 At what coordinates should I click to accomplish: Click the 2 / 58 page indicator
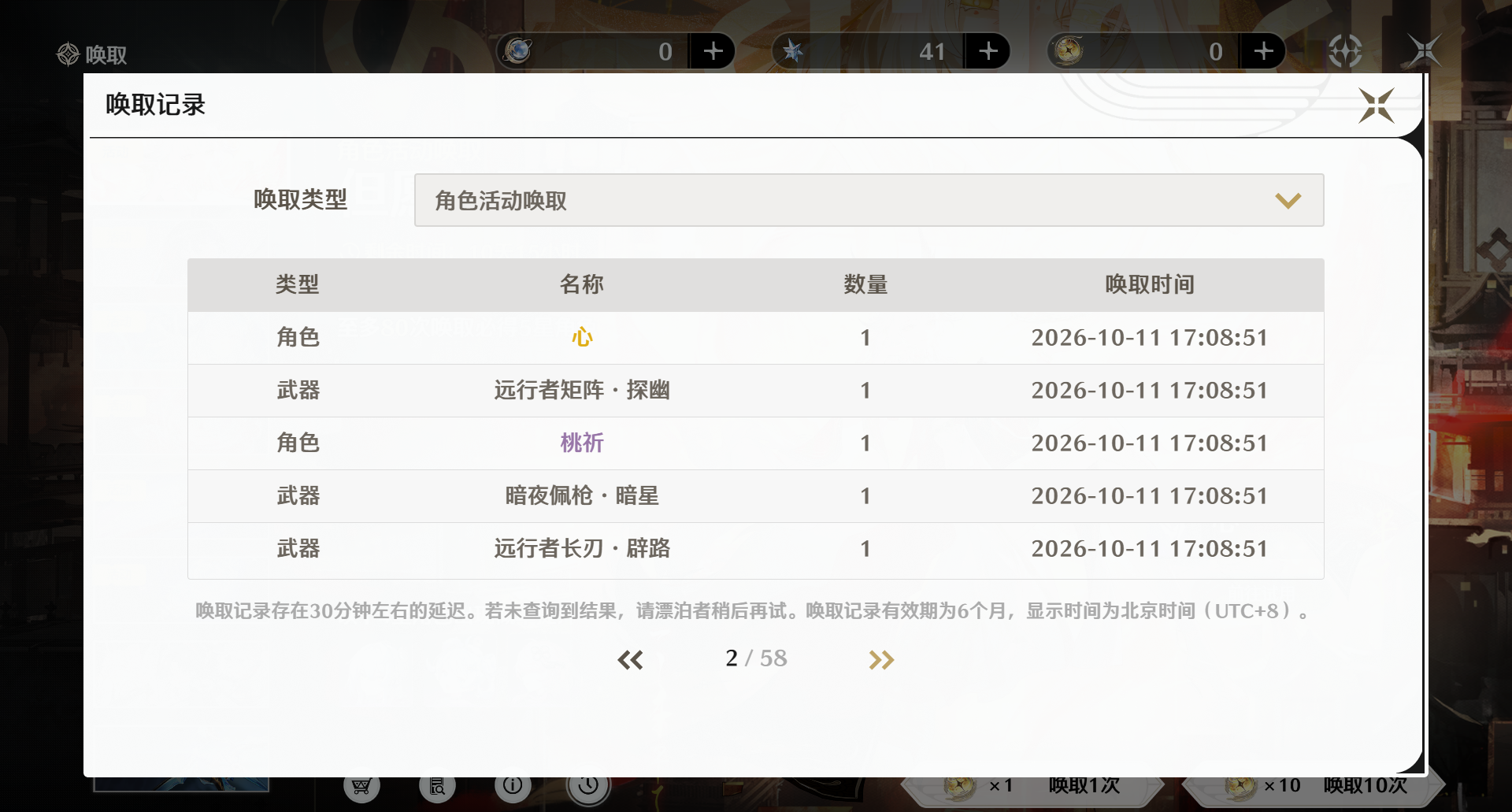coord(756,658)
